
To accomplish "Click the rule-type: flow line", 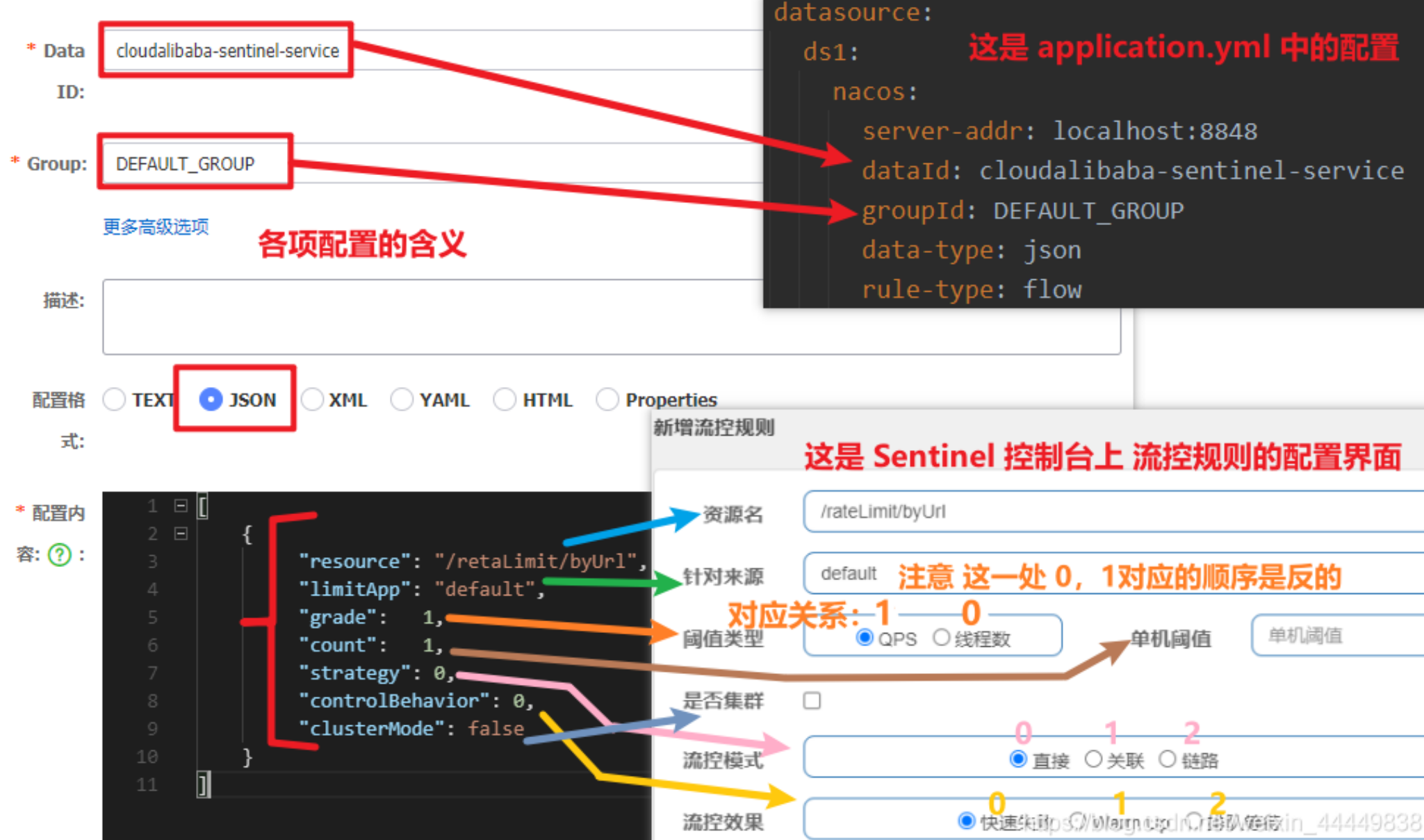I will coord(972,289).
